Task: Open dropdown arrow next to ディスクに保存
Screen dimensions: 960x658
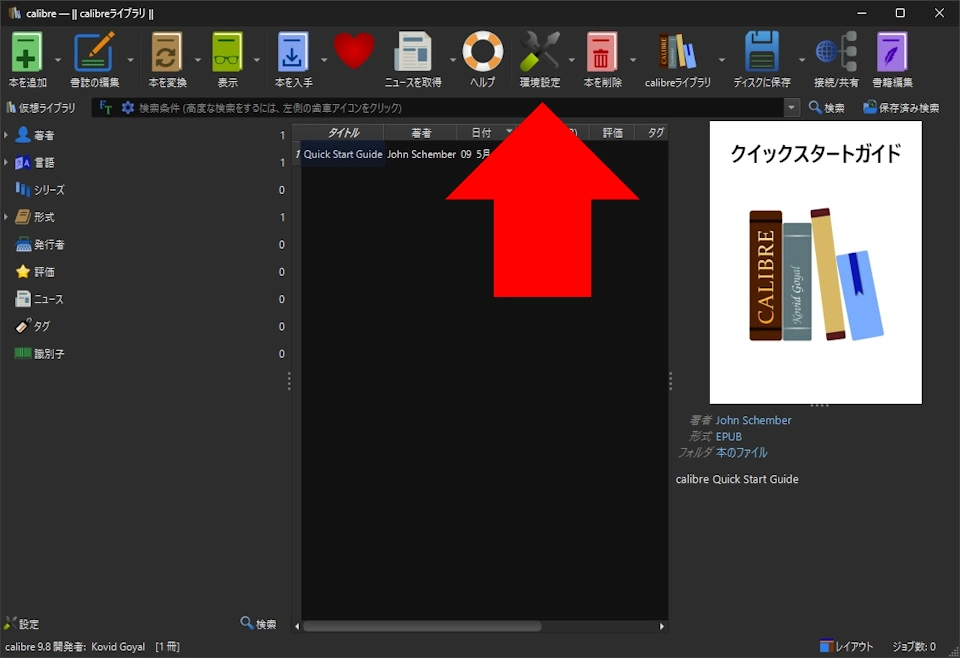Action: coord(801,60)
